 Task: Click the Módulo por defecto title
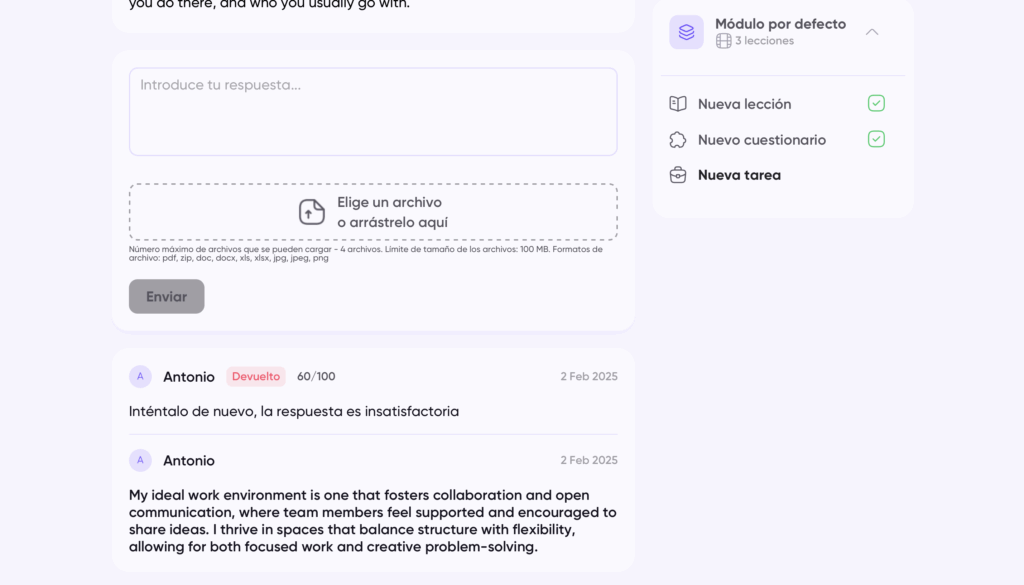(x=780, y=24)
